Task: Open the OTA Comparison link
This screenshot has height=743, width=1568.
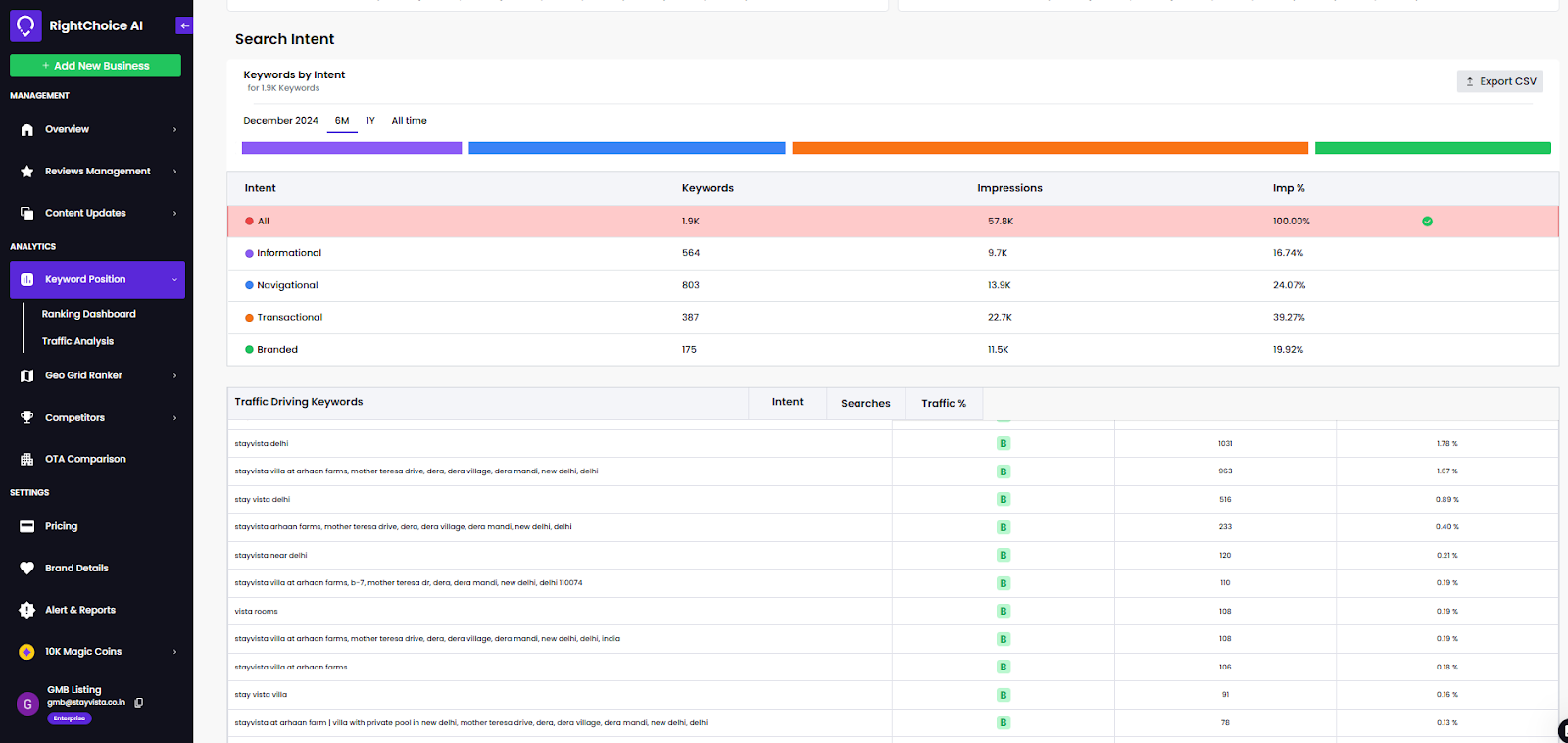Action: pos(85,459)
